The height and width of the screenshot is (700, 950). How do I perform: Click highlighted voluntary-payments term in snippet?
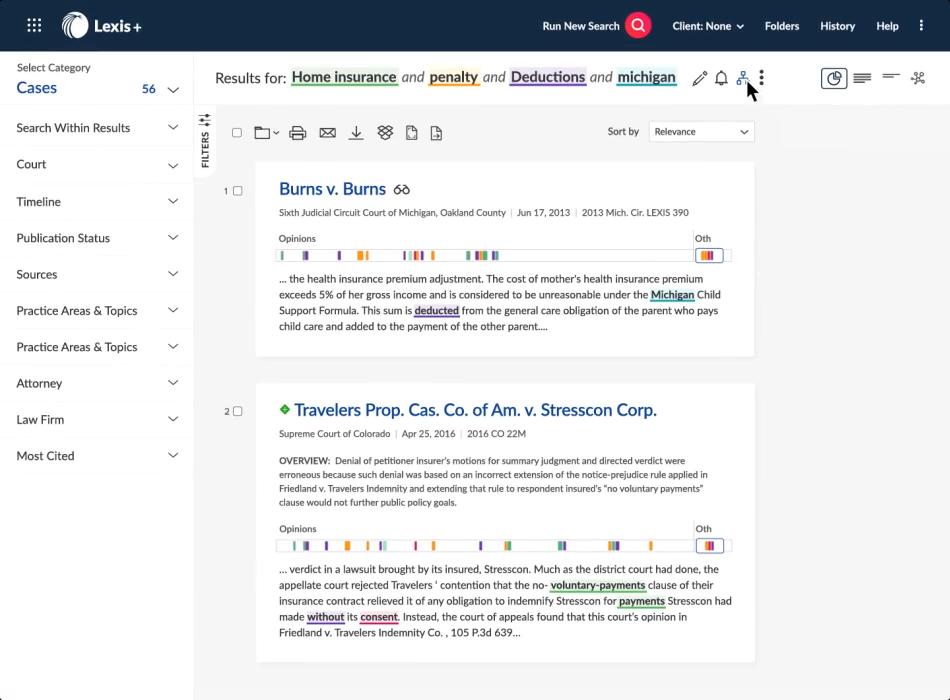pyautogui.click(x=597, y=585)
